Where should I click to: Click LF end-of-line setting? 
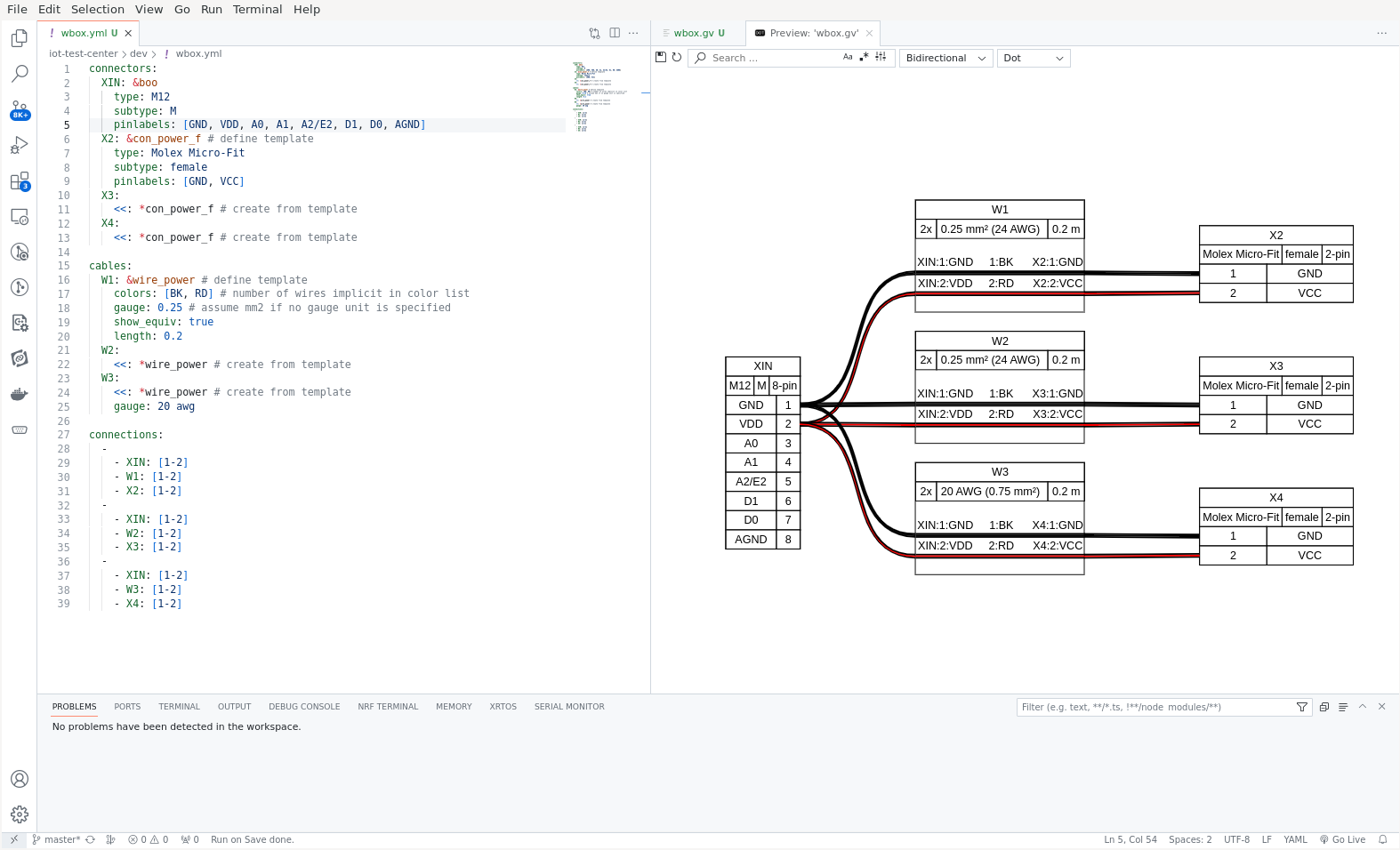point(1267,839)
